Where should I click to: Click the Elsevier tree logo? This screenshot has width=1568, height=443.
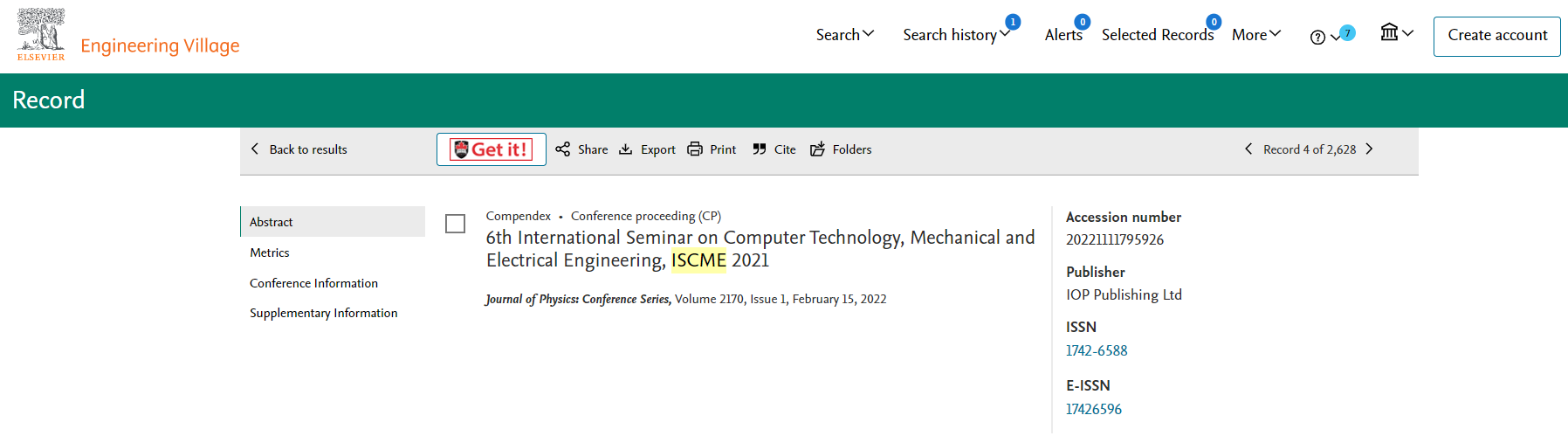[41, 35]
